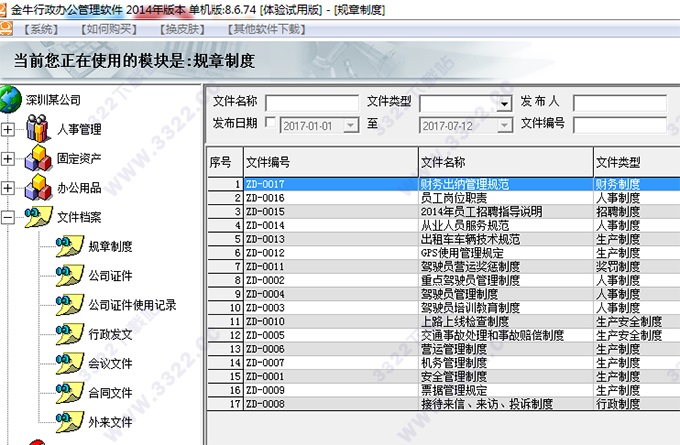Click the 公司证件使用记录 note icon
Image resolution: width=680 pixels, height=445 pixels.
pyautogui.click(x=69, y=304)
